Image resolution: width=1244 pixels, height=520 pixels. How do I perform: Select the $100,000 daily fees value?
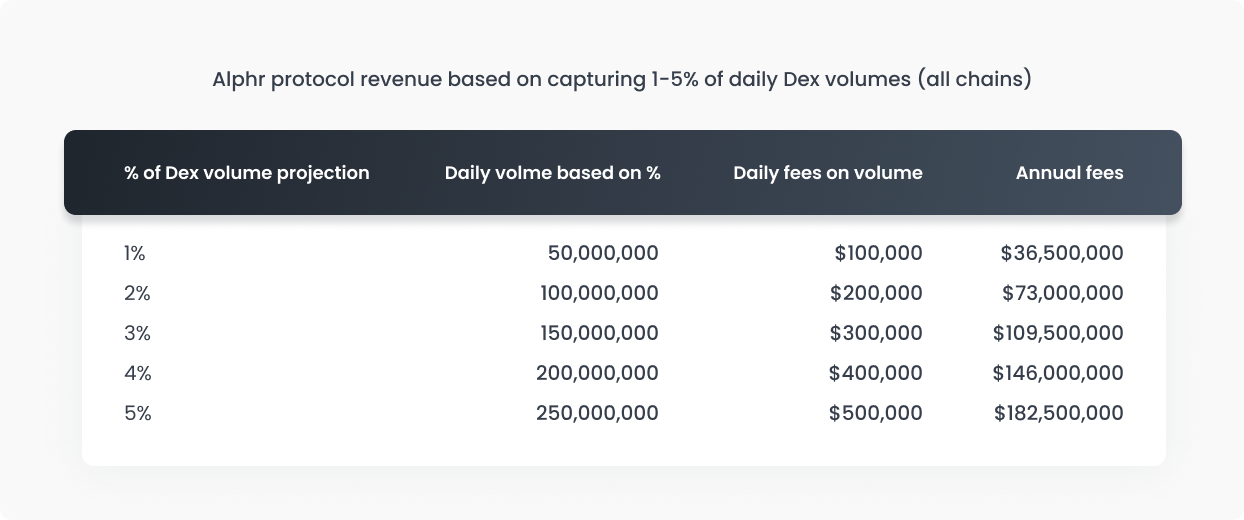879,254
